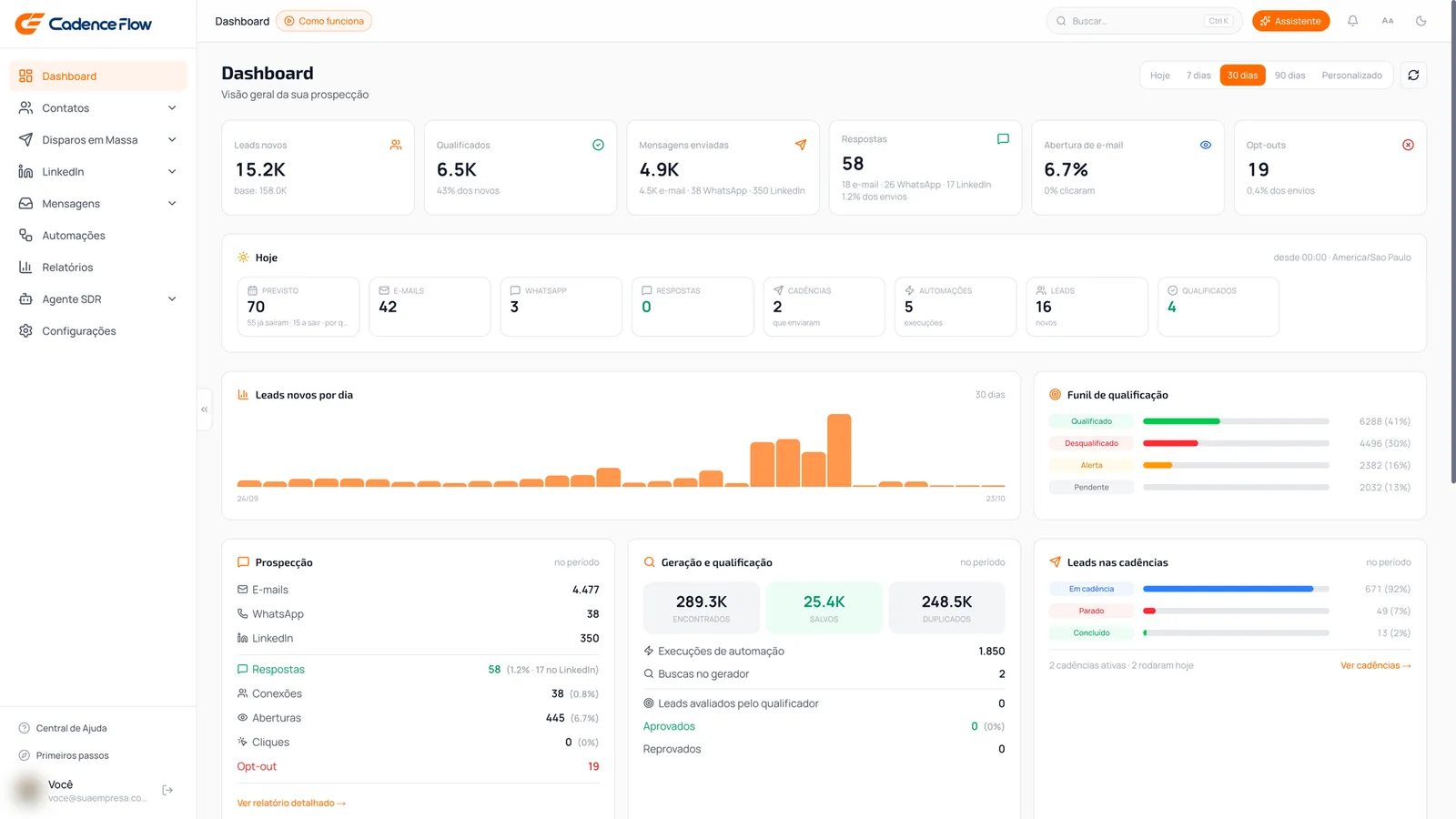Open Primeiros passos link

click(x=64, y=755)
